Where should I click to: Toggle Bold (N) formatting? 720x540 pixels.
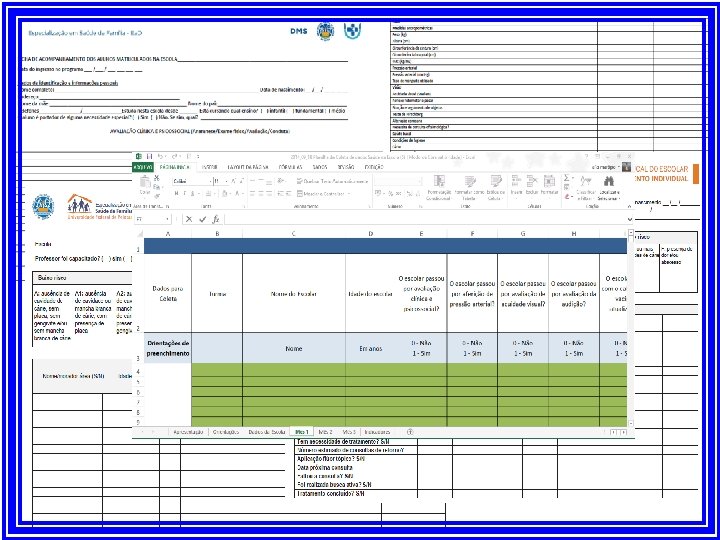(x=176, y=194)
